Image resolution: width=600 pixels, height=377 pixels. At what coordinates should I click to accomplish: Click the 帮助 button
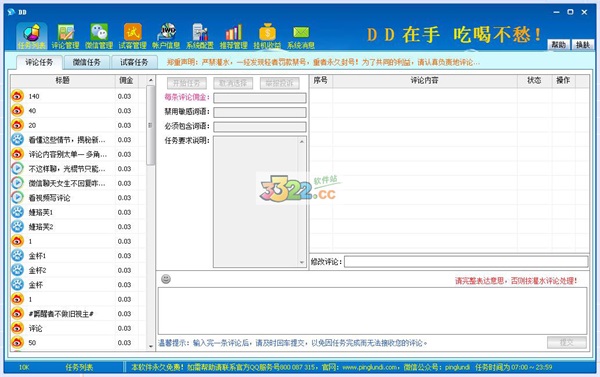tap(558, 45)
